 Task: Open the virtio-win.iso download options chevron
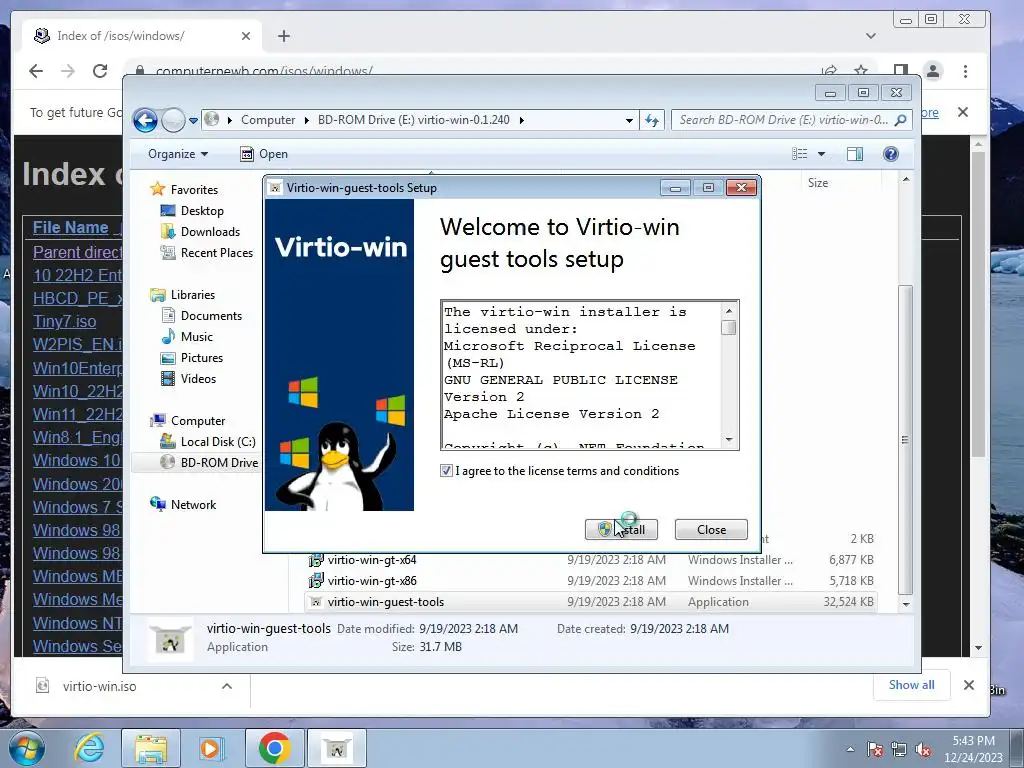(227, 686)
